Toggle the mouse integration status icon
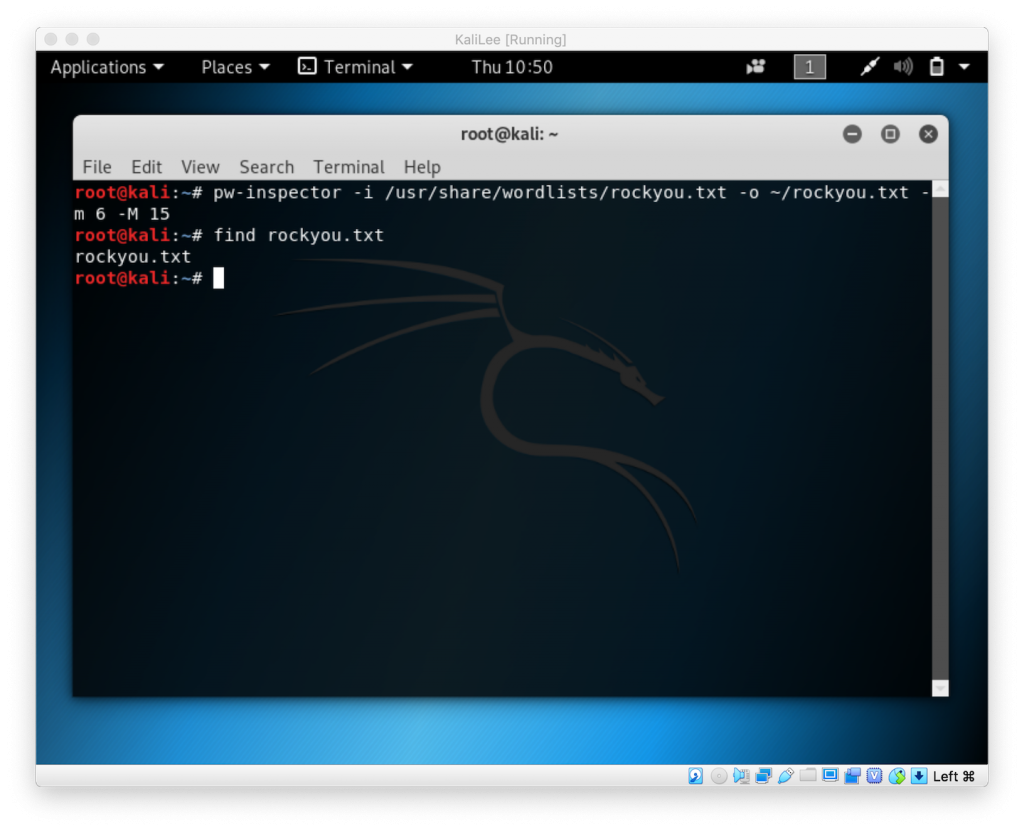1024x831 pixels. 898,776
